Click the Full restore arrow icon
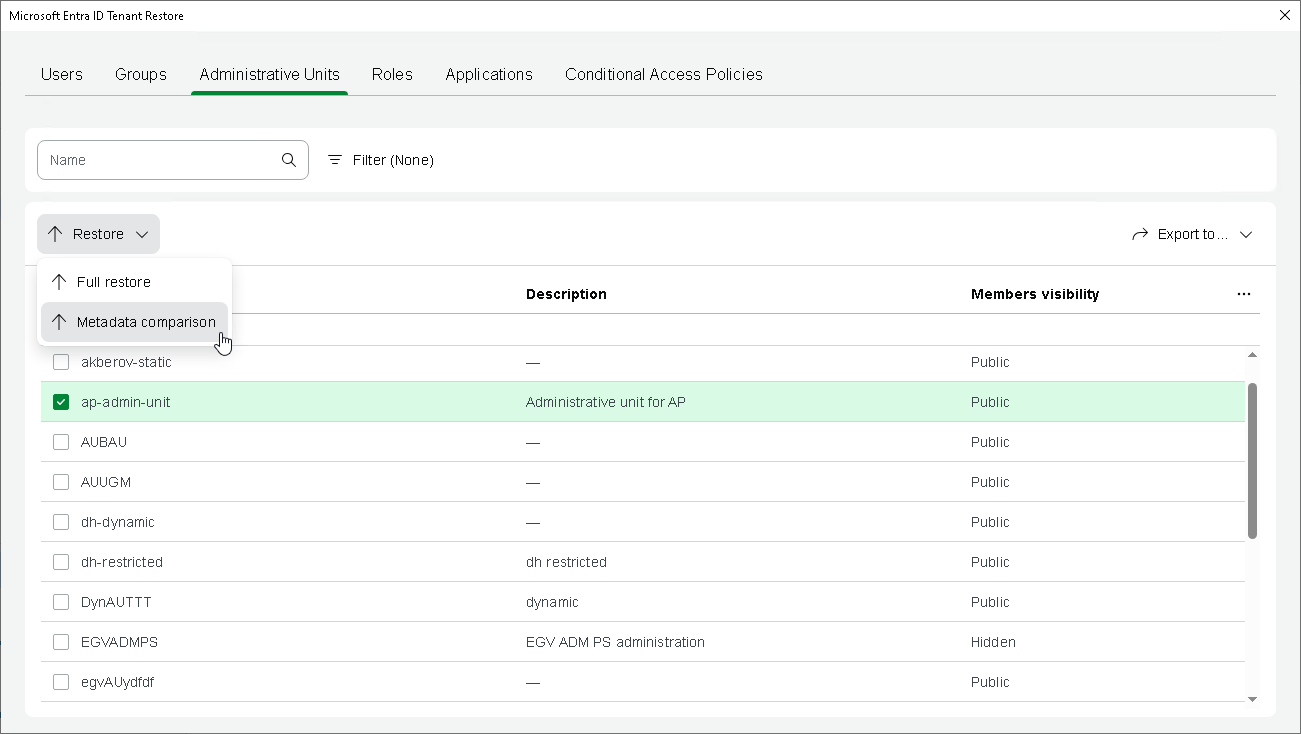1301x734 pixels. (x=59, y=282)
